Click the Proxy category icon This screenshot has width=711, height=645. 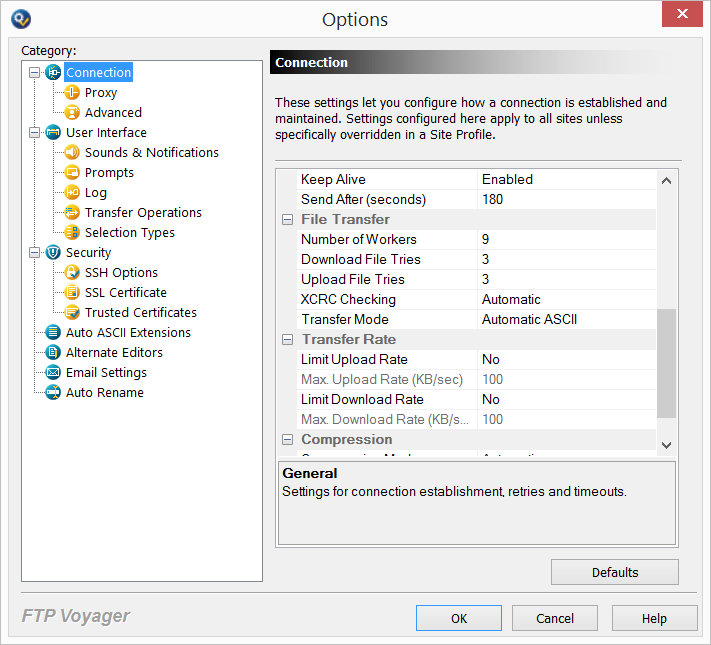(x=72, y=93)
